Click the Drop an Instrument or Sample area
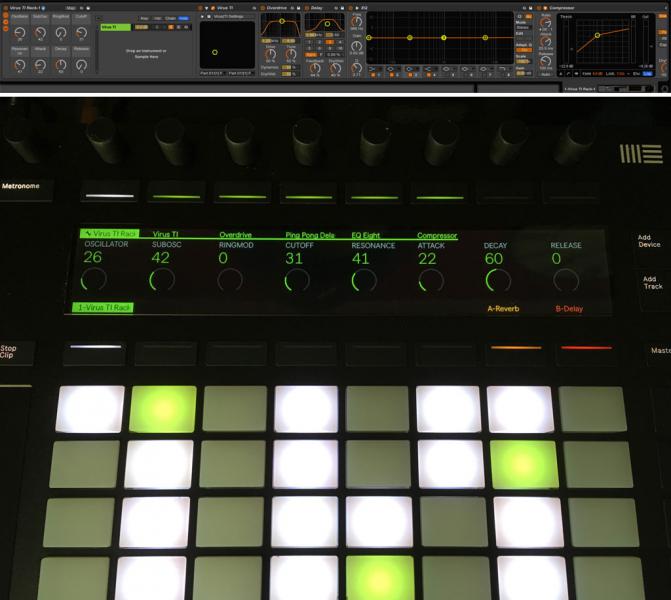Viewport: 671px width, 600px height. (x=146, y=53)
